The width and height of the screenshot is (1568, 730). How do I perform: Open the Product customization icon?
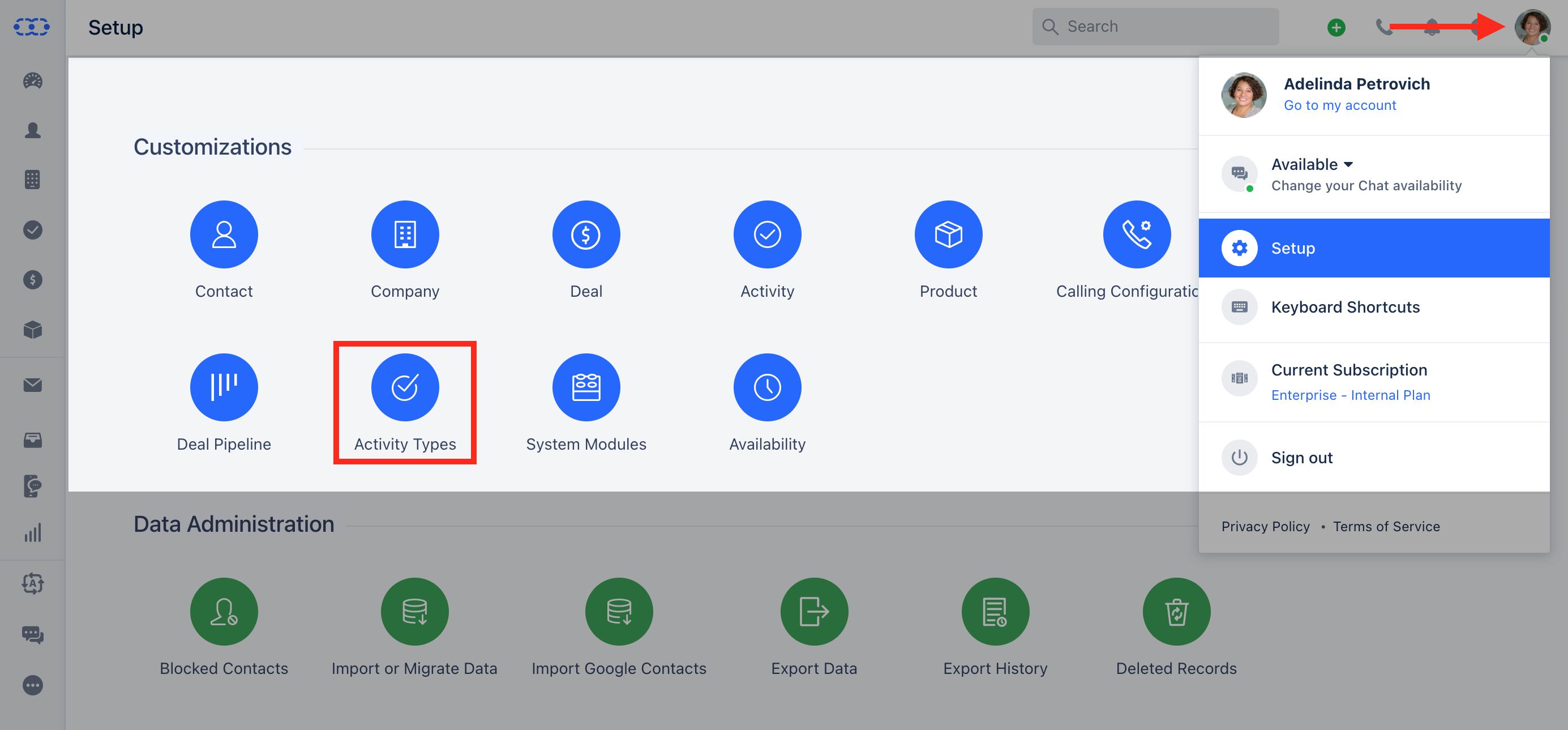pyautogui.click(x=948, y=234)
